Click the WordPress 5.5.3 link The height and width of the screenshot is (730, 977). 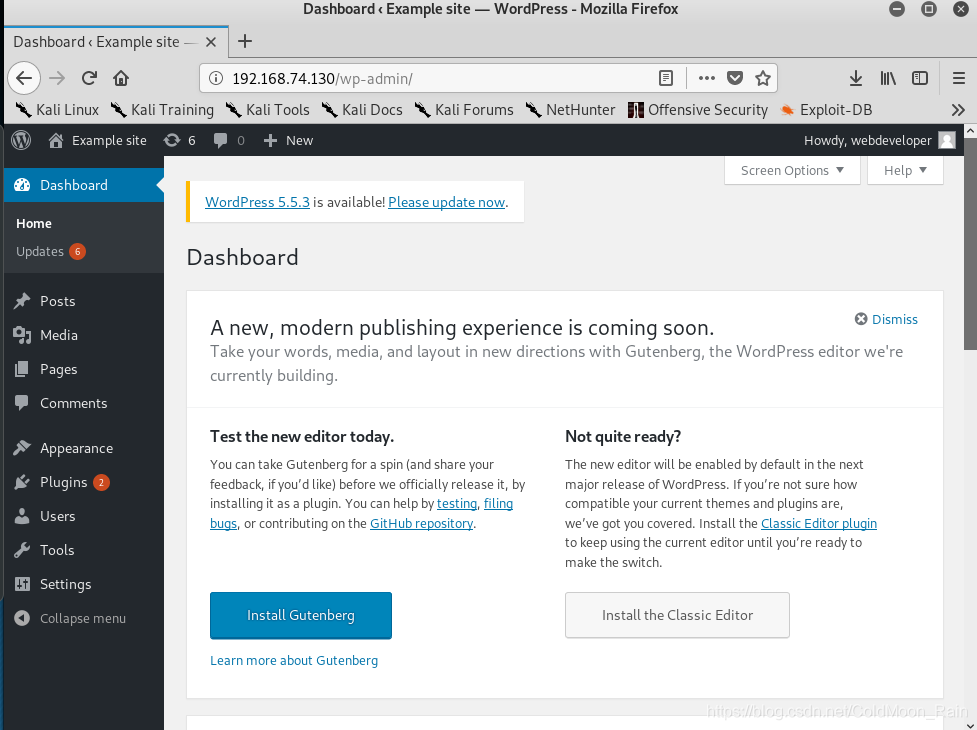pyautogui.click(x=257, y=202)
